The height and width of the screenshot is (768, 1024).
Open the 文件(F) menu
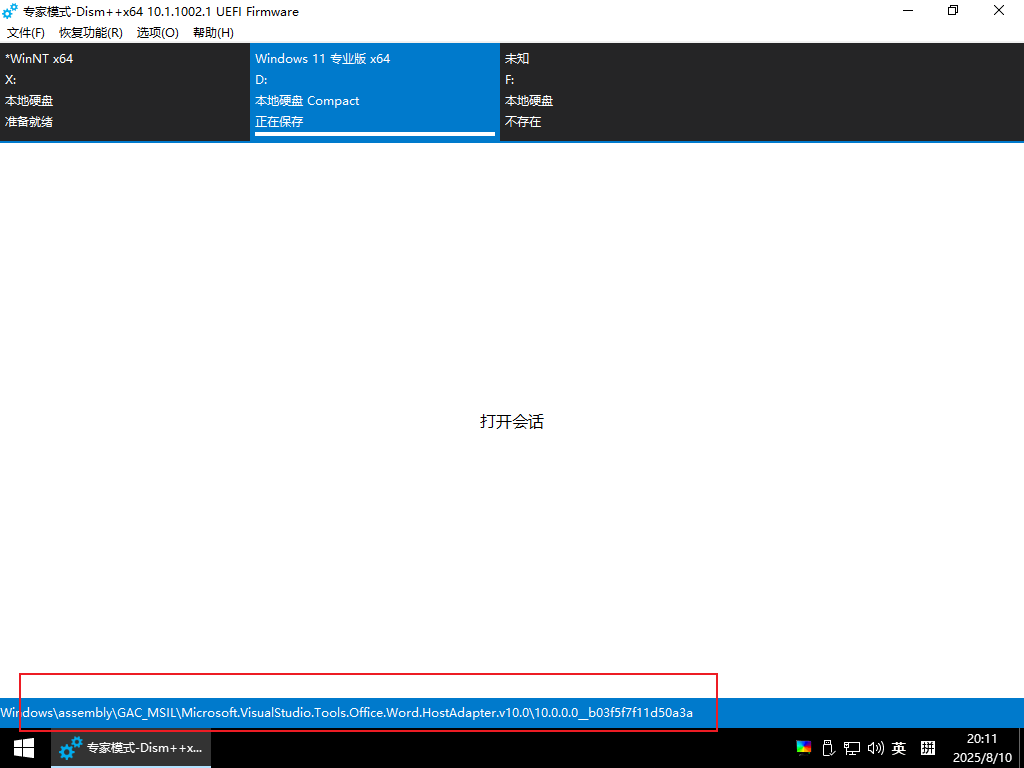coord(25,33)
